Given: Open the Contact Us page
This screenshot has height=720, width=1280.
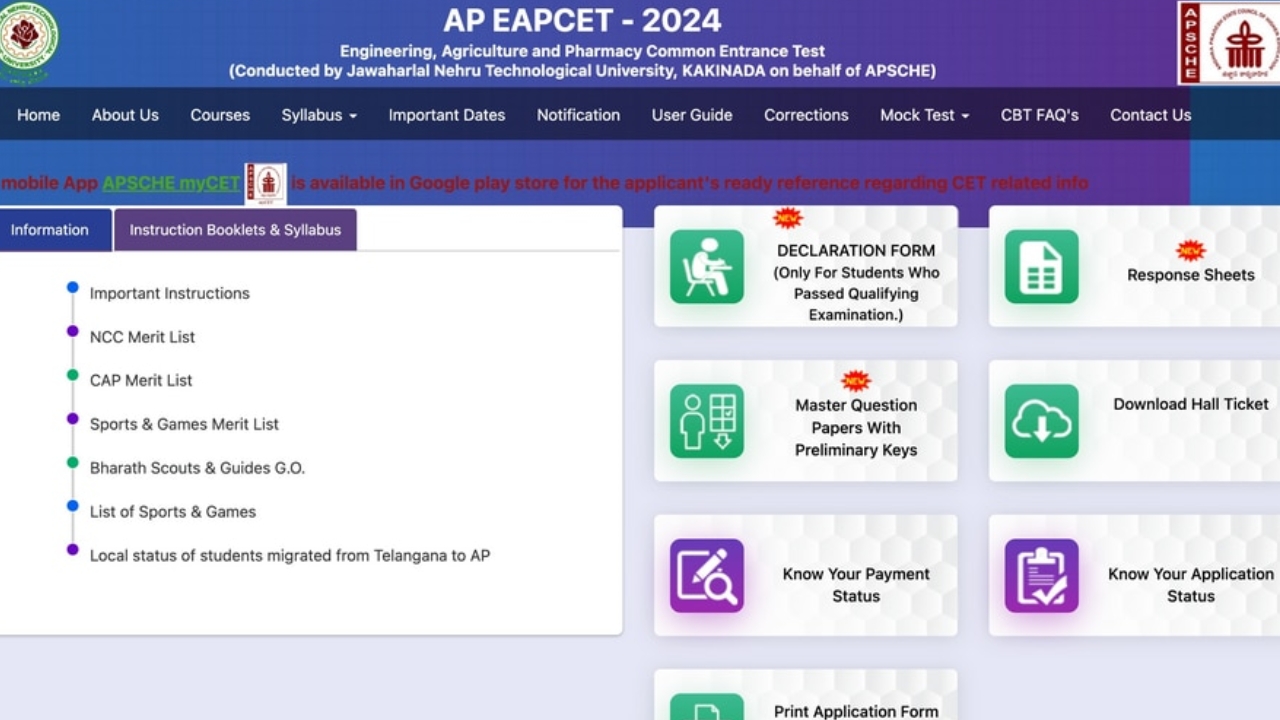Looking at the screenshot, I should pos(1151,115).
